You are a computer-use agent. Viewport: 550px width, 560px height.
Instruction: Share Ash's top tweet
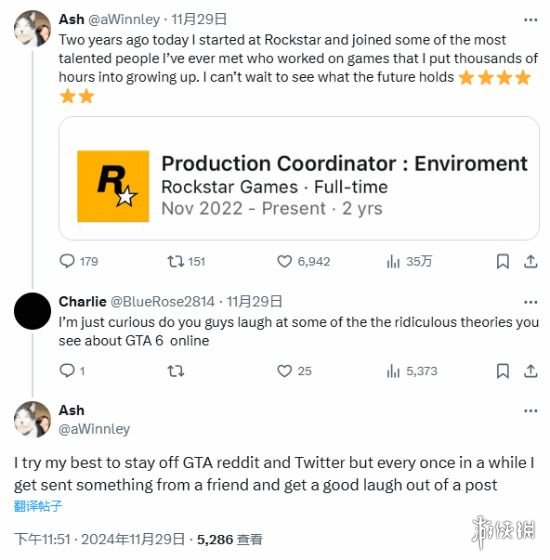tap(531, 261)
